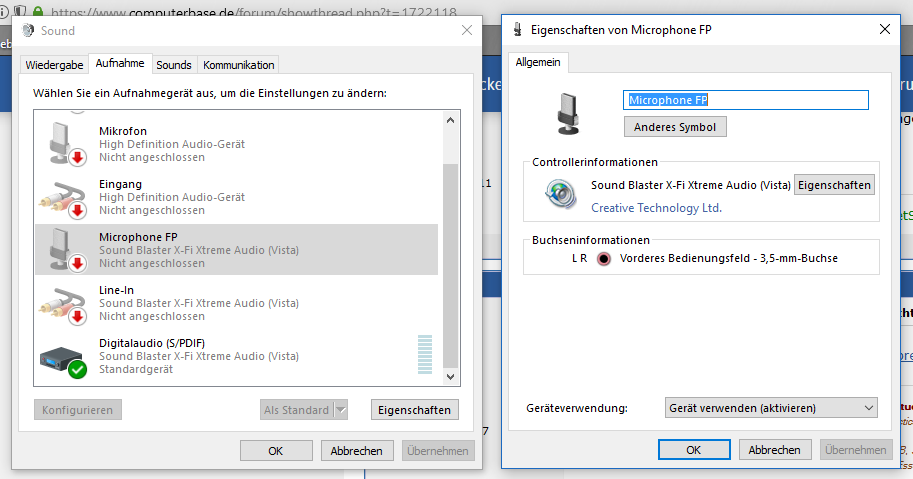
Task: Open the Geräteverwendung dropdown
Action: click(x=771, y=408)
